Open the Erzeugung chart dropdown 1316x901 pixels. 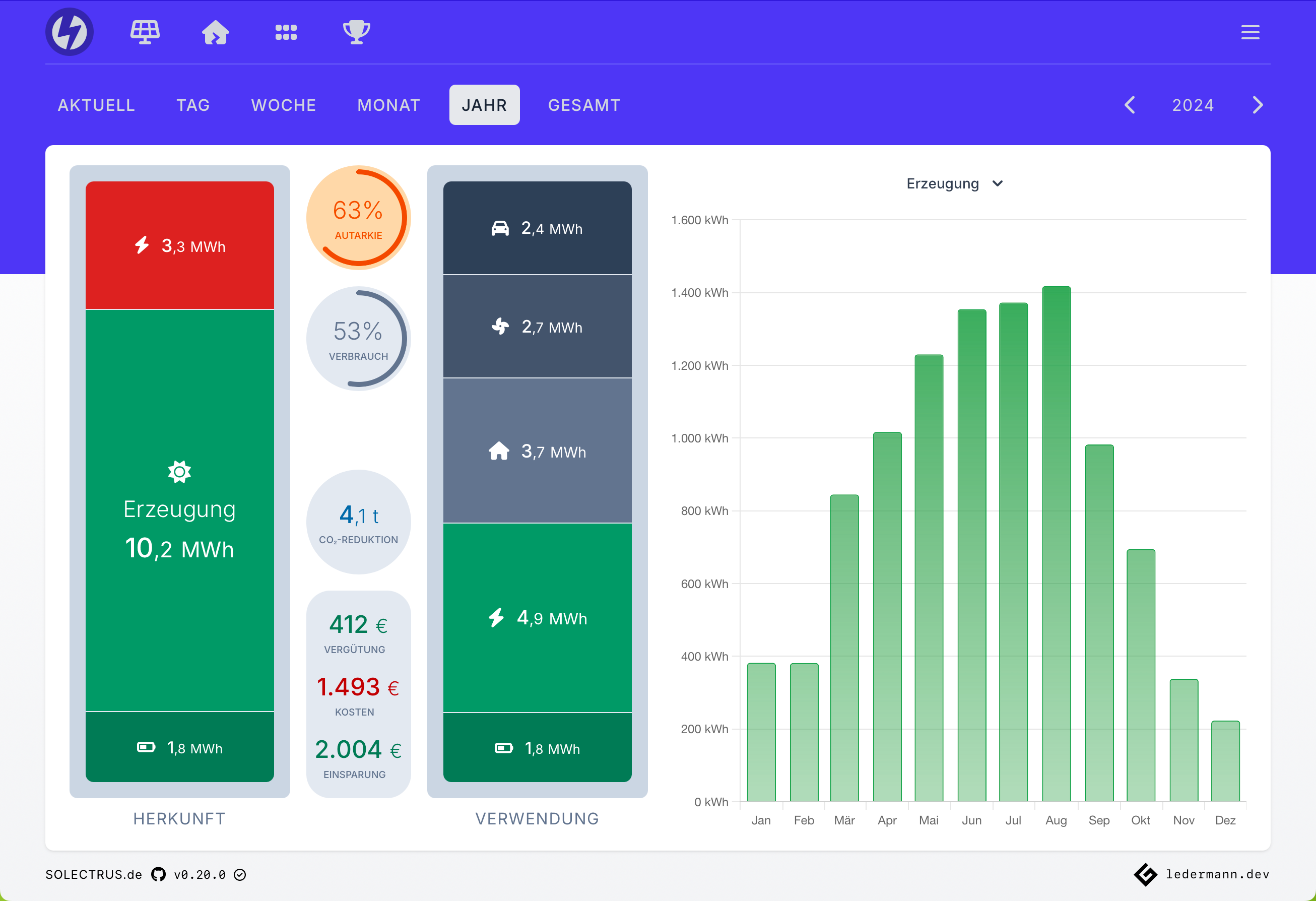[x=955, y=183]
